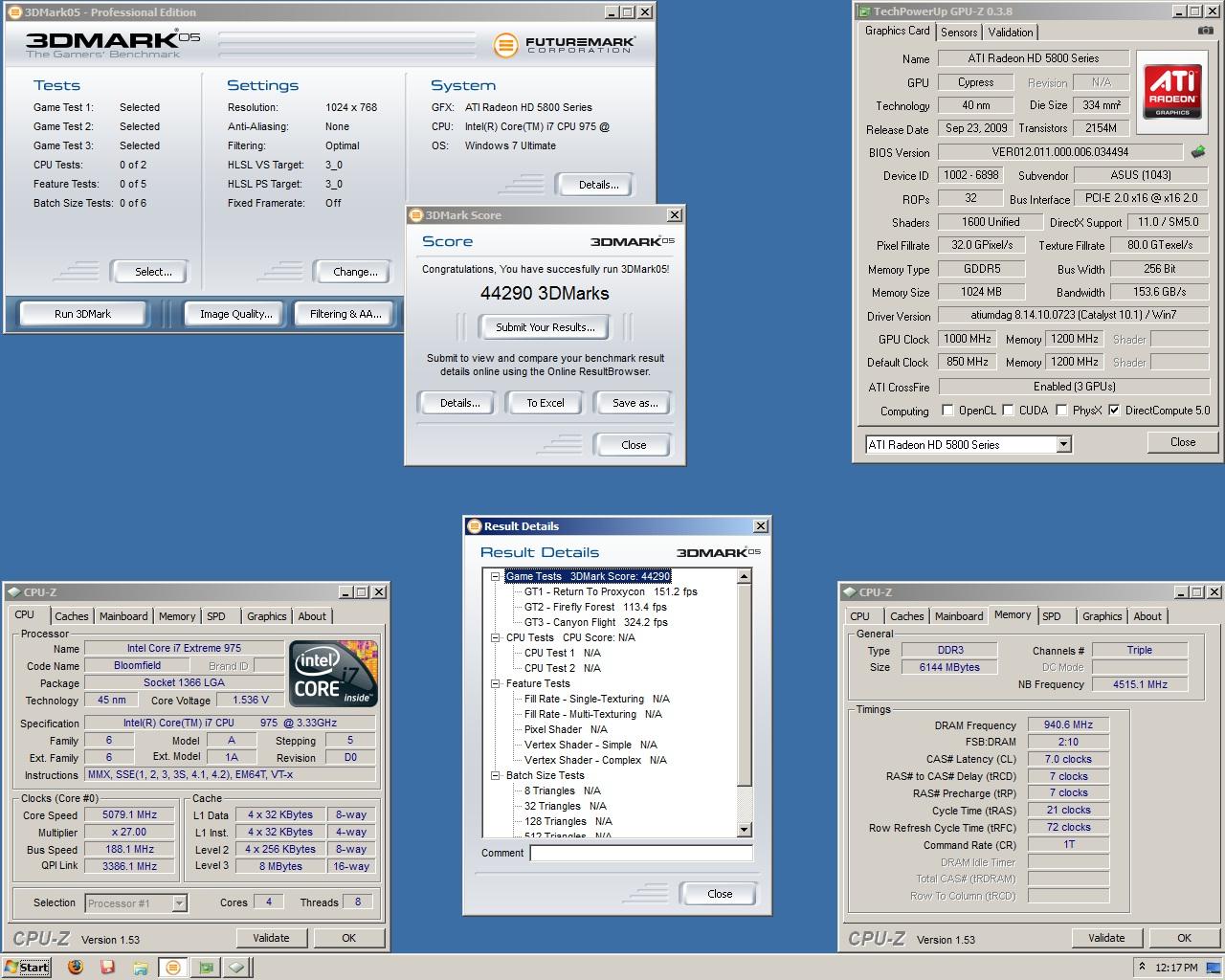
Task: Enable the CUDA checkbox in GPU-Z
Action: click(x=1008, y=411)
